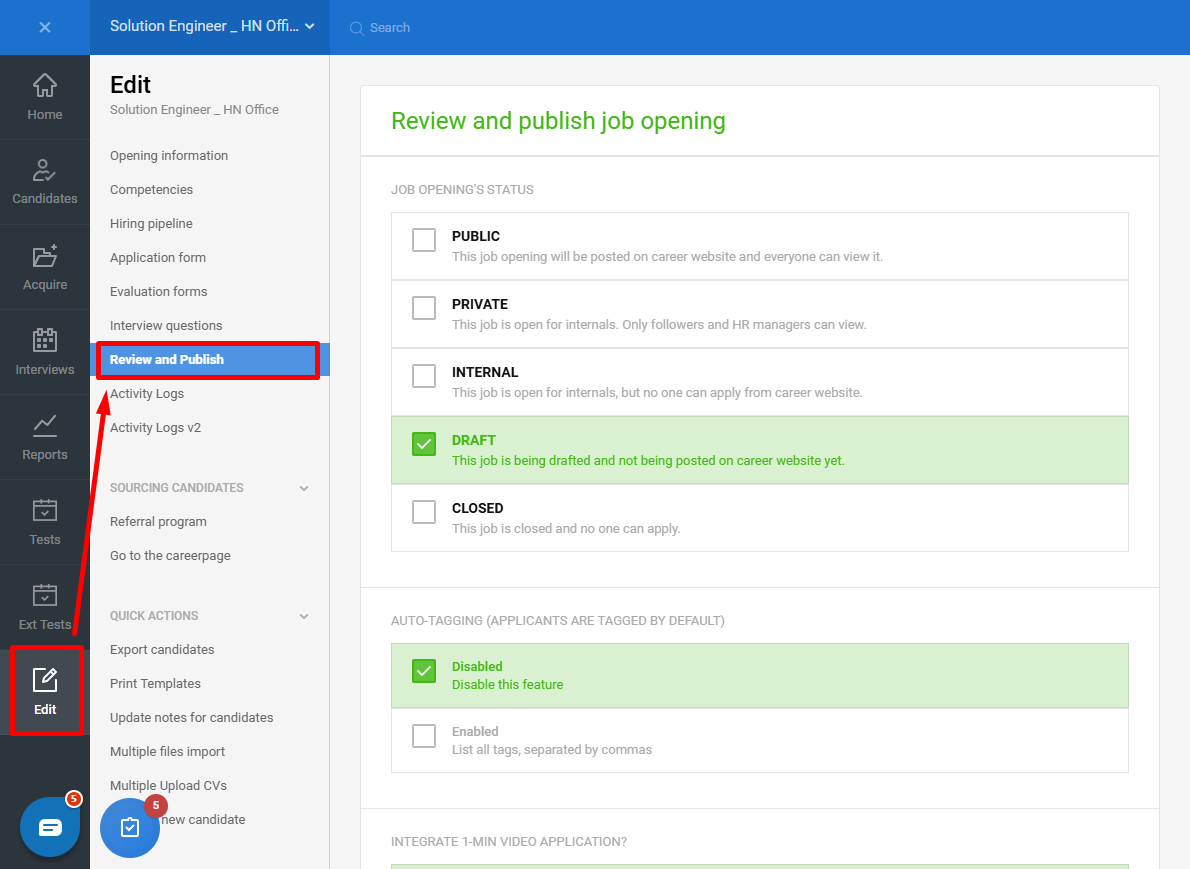Open the chat bubble widget
The image size is (1190, 869).
(x=50, y=826)
